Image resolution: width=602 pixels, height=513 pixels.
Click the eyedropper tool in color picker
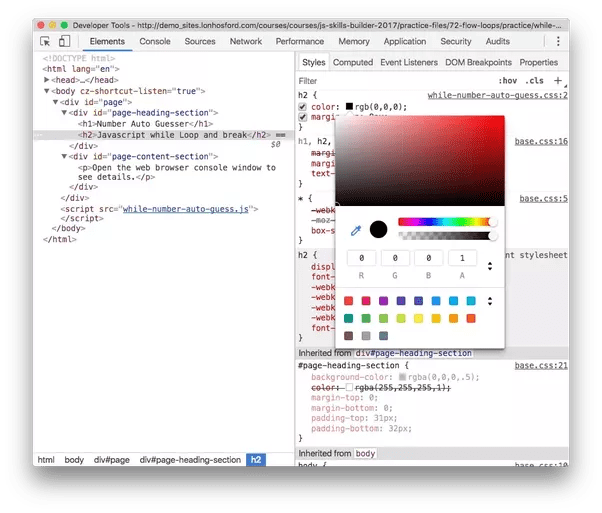tap(356, 230)
